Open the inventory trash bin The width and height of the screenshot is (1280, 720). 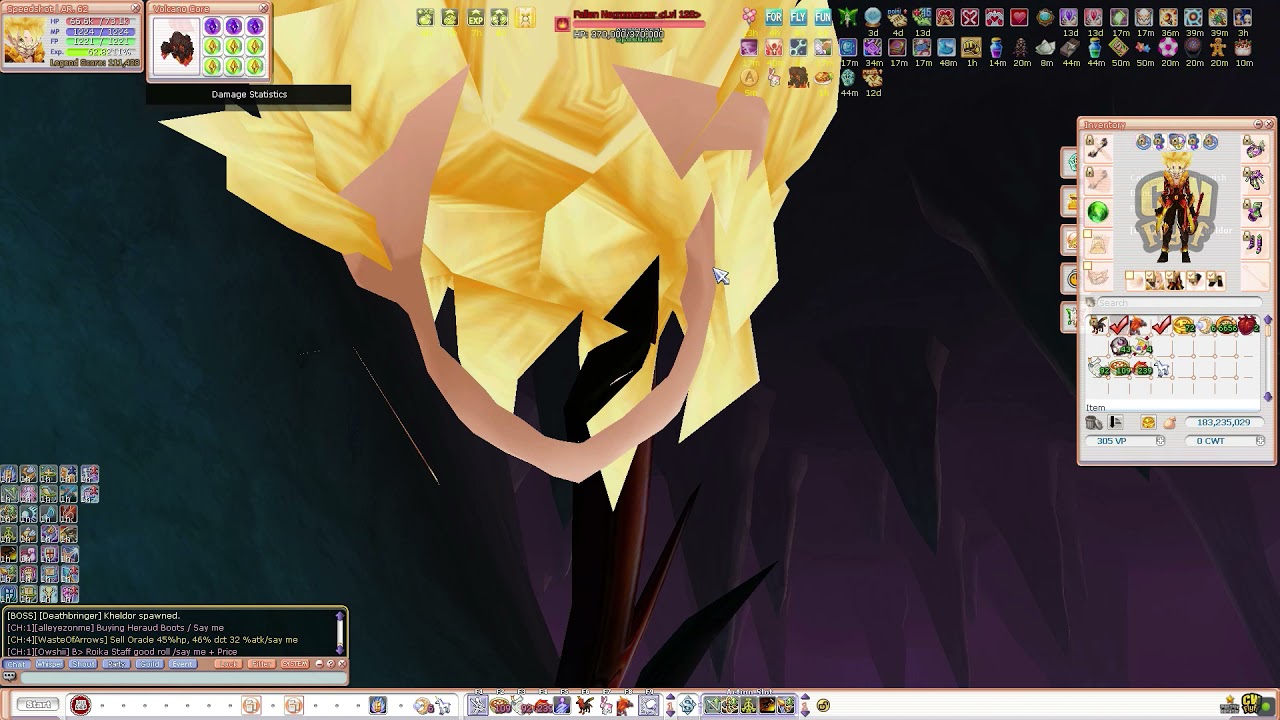(x=1094, y=423)
